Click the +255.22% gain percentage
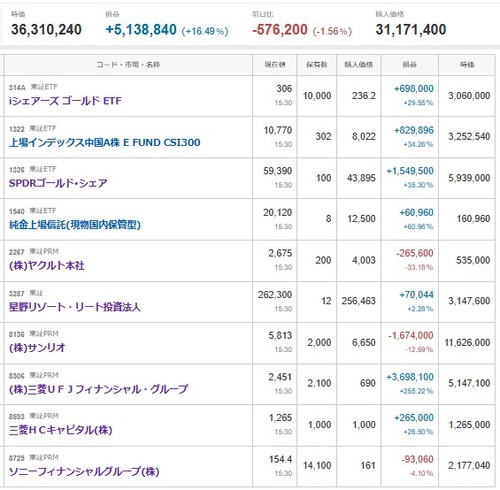500x490 pixels. [416, 391]
